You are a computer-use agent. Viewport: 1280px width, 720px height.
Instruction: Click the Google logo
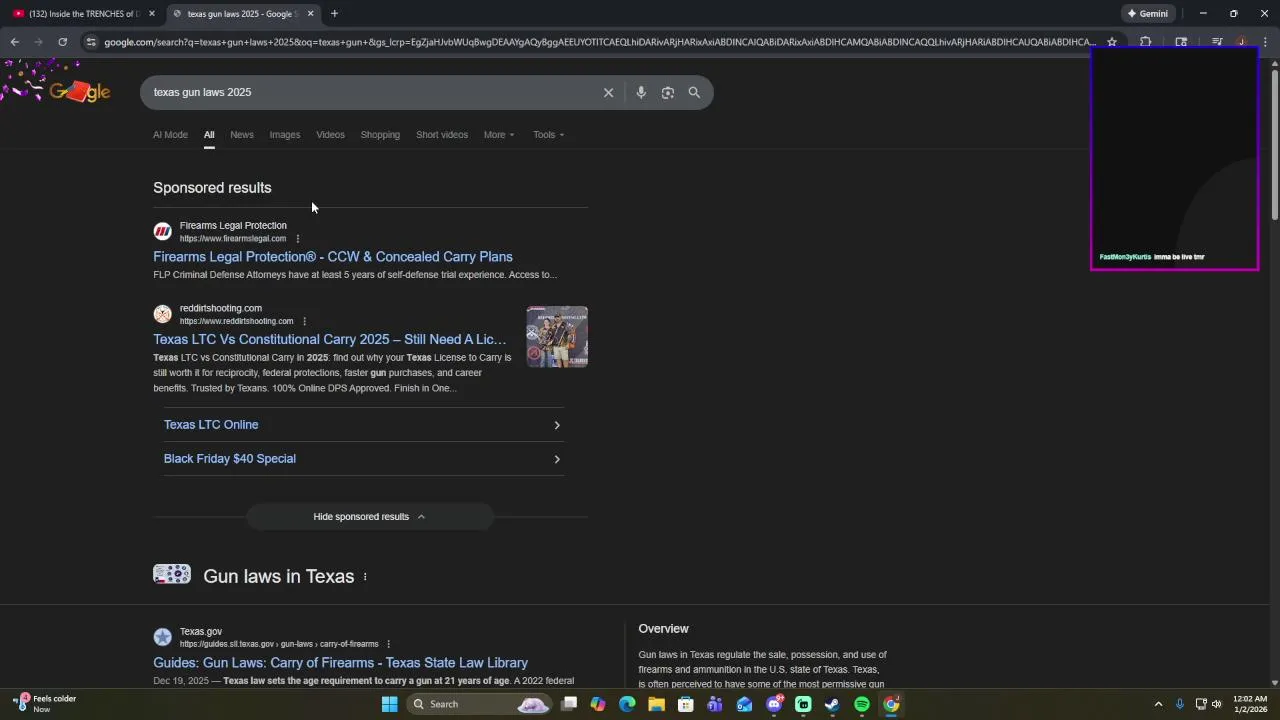point(79,92)
